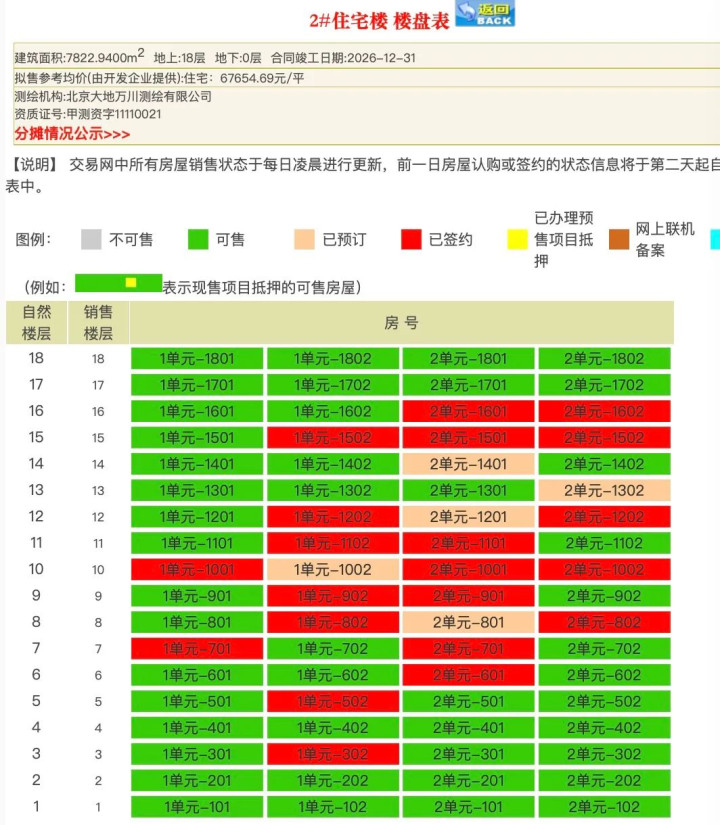Select signed room 1单元-802
The height and width of the screenshot is (825, 720).
tap(333, 622)
